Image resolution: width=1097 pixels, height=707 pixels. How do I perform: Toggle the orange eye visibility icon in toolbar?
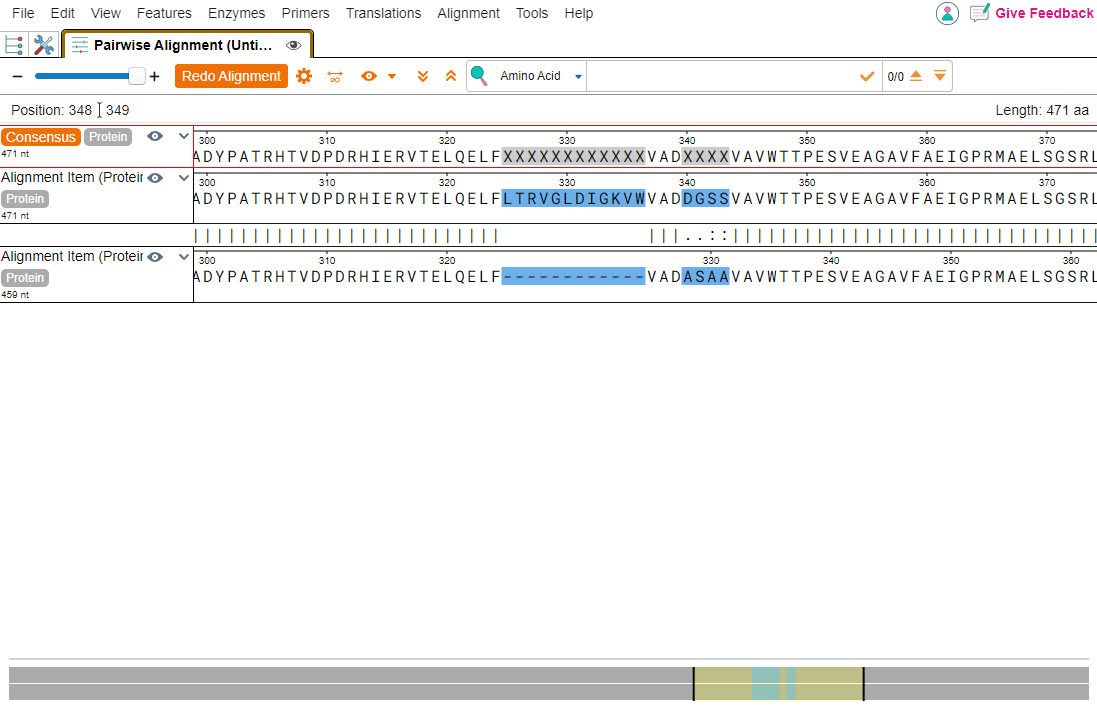pos(369,76)
